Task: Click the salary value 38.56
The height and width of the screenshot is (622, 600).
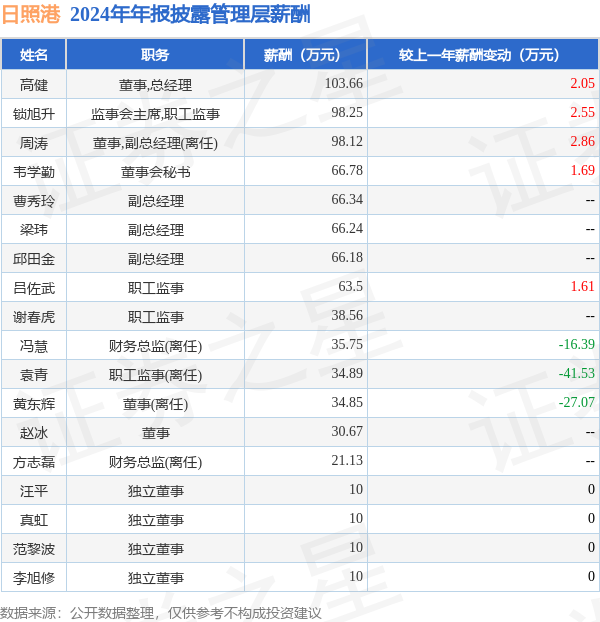Action: pos(347,315)
